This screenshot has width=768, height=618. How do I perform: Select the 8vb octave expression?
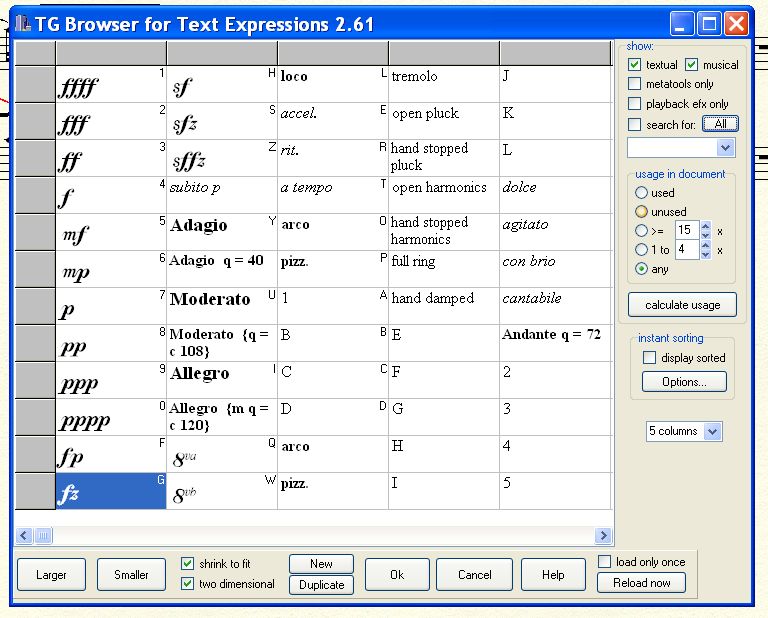221,492
